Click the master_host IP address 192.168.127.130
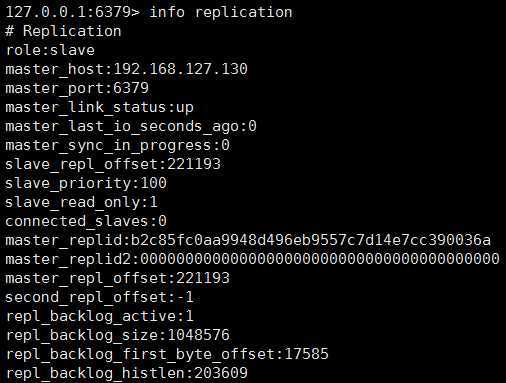This screenshot has height=383, width=506. pyautogui.click(x=181, y=69)
